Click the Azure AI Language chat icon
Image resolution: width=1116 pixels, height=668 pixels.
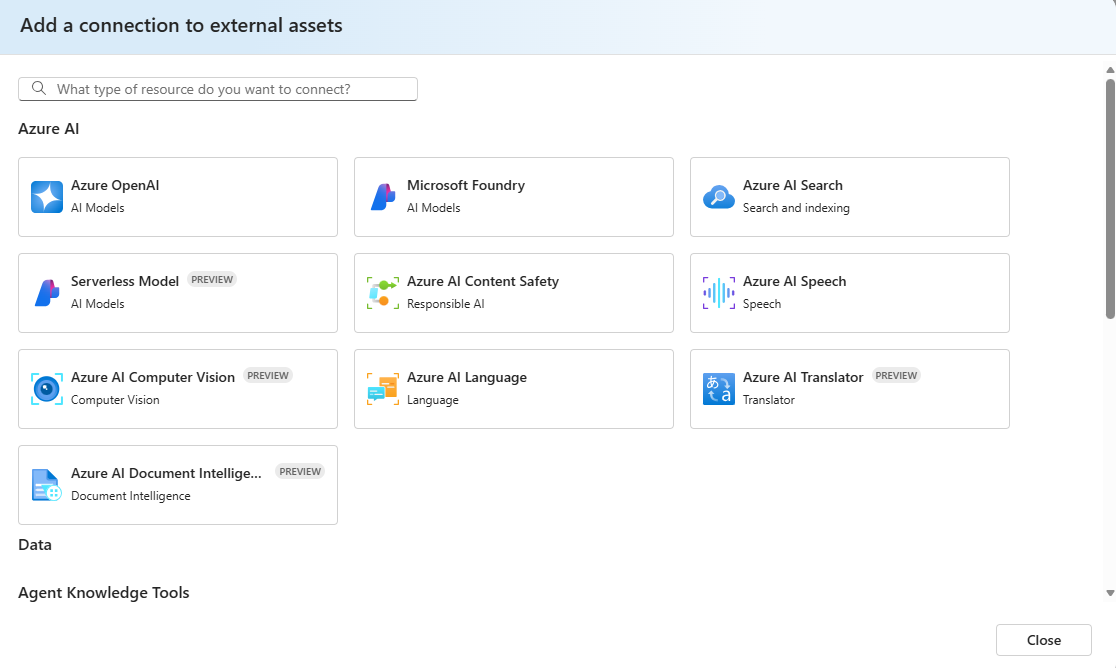(383, 389)
